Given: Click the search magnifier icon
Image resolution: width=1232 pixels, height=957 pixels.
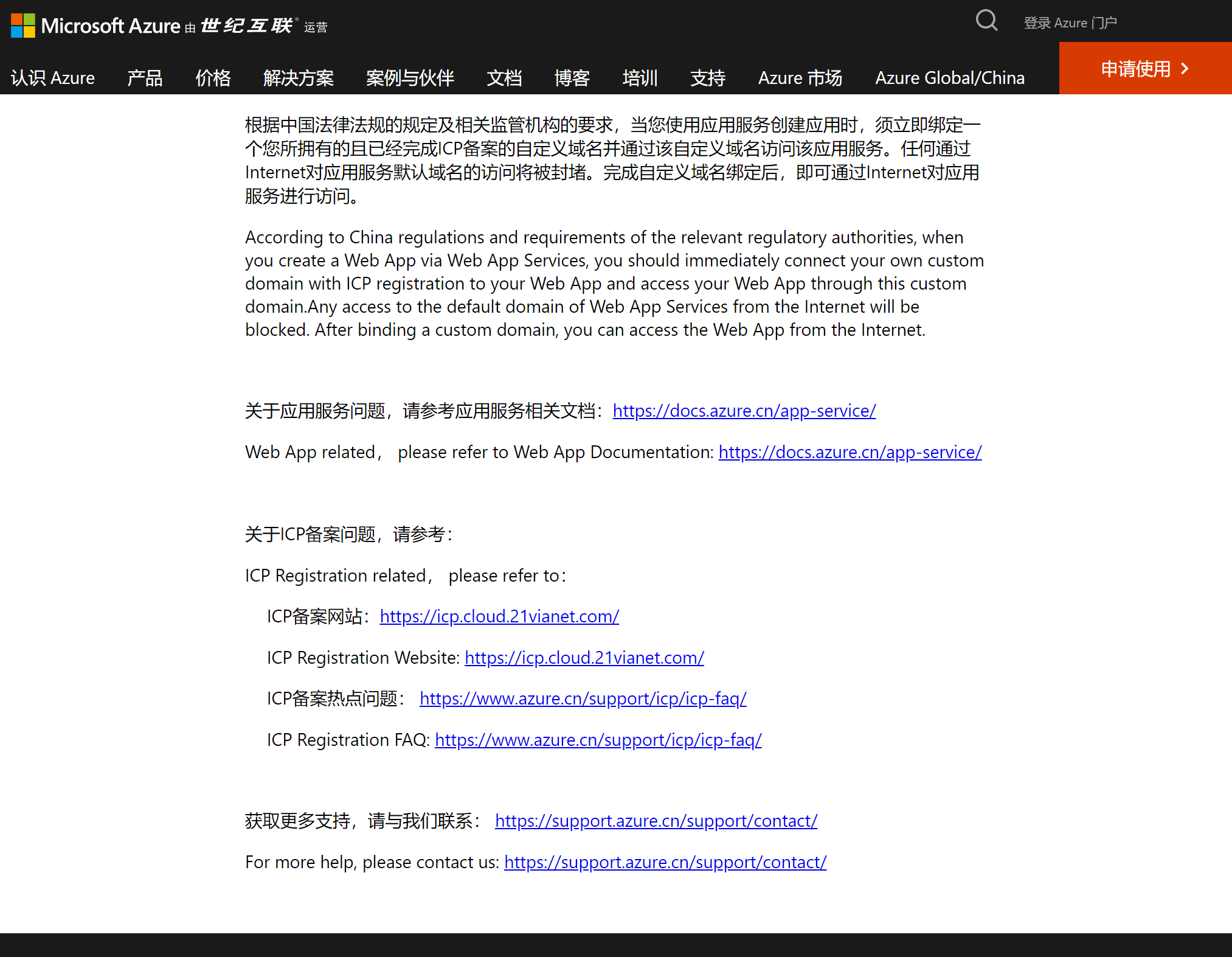Looking at the screenshot, I should [x=986, y=21].
